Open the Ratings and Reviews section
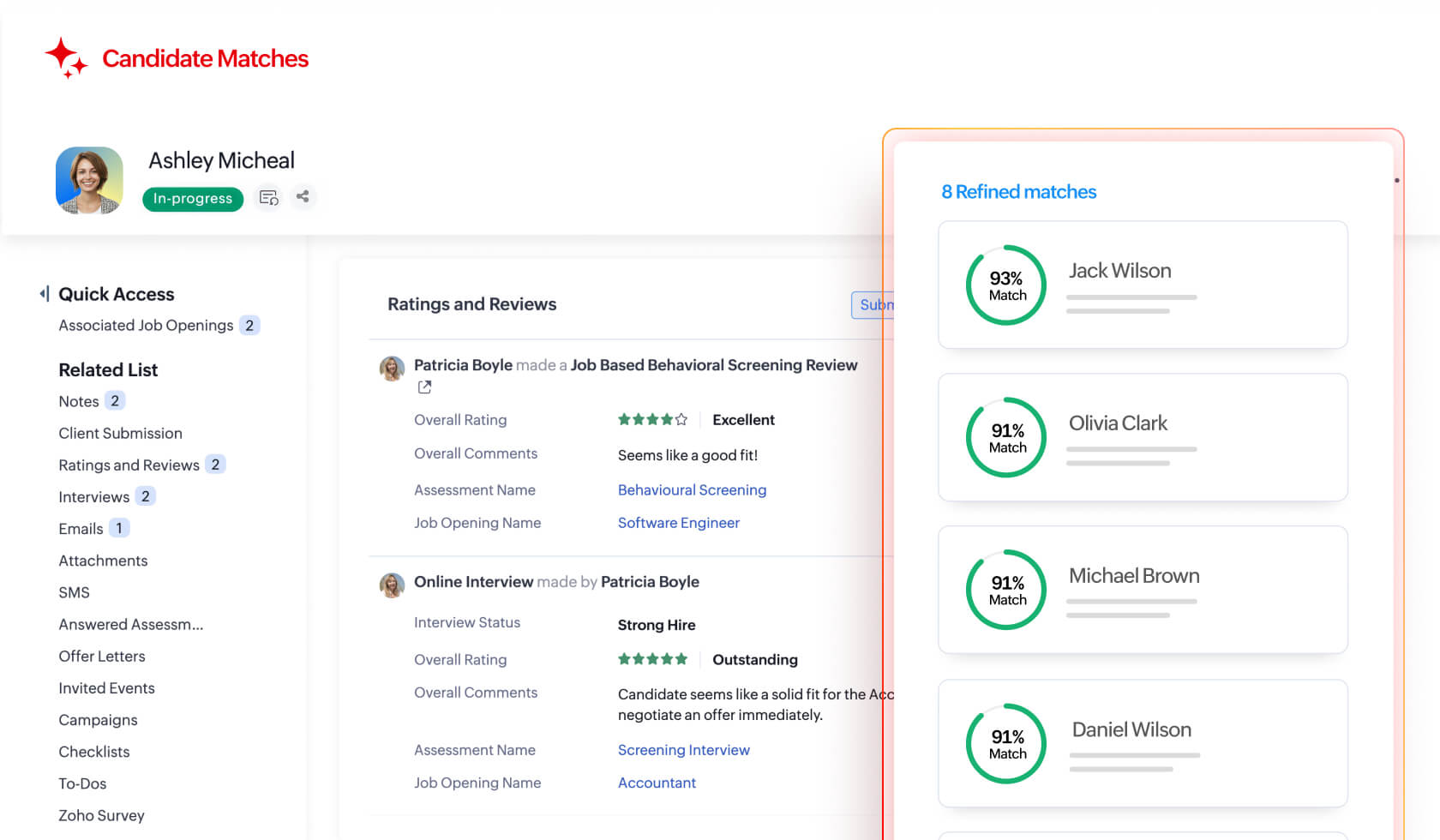 tap(471, 303)
